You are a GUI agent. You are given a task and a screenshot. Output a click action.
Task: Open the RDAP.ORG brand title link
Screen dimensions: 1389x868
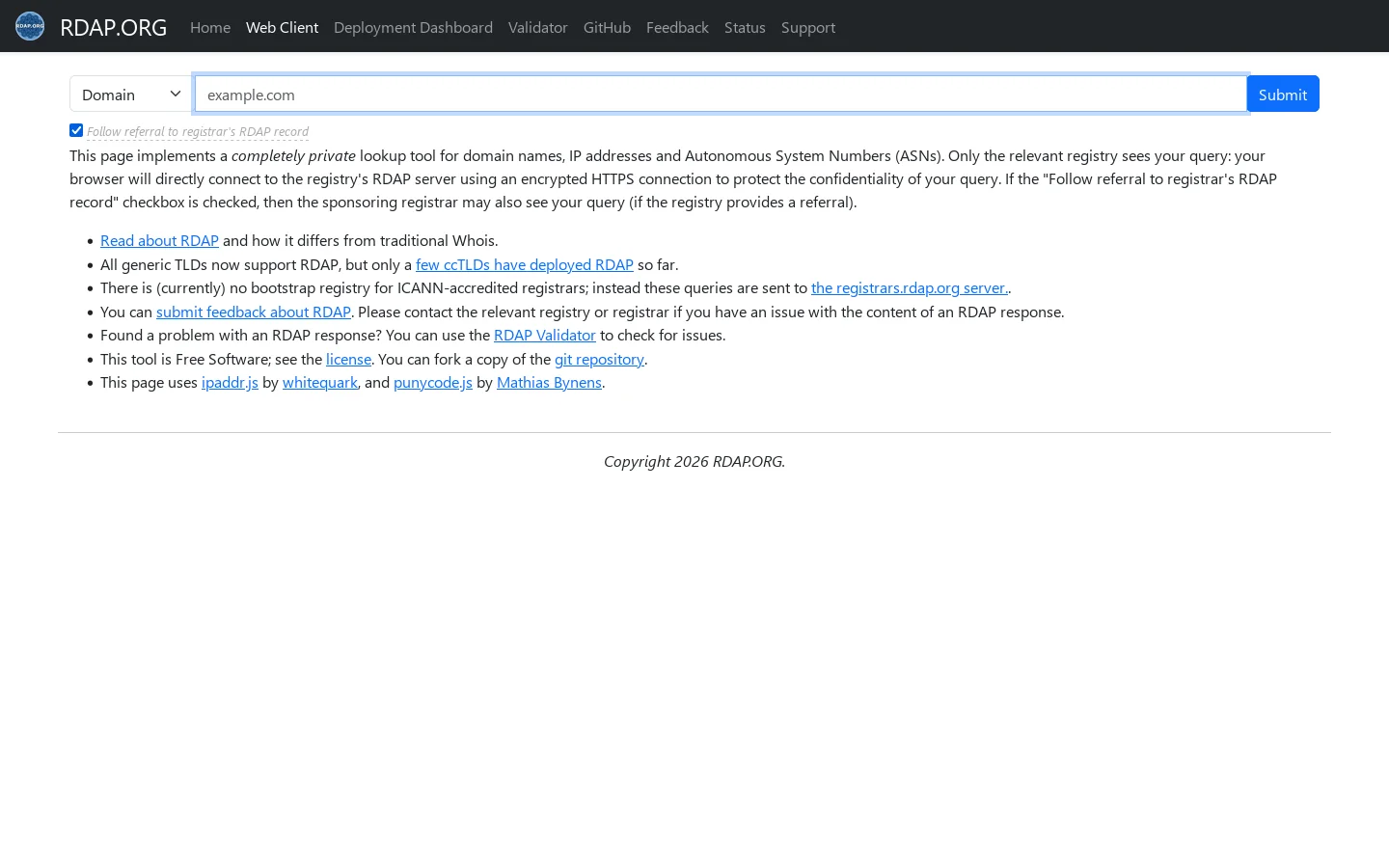[x=113, y=27]
